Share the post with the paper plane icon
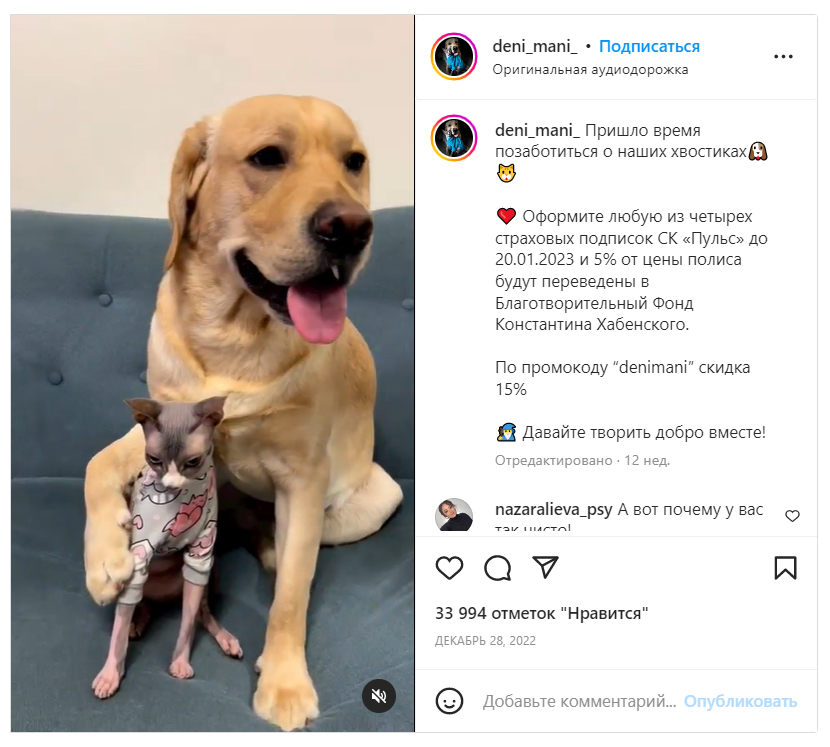The width and height of the screenshot is (830, 747). coord(545,567)
